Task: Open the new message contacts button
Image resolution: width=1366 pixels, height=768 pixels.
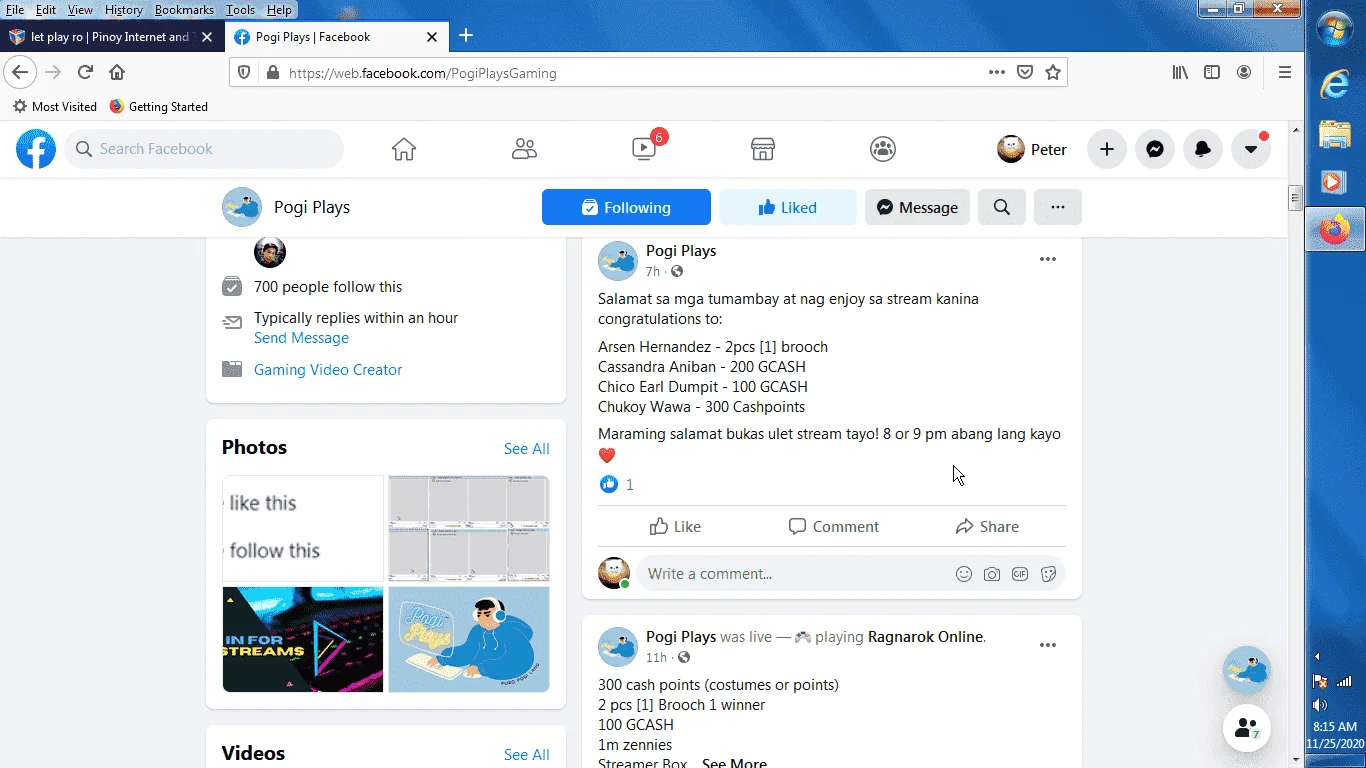Action: [1246, 729]
